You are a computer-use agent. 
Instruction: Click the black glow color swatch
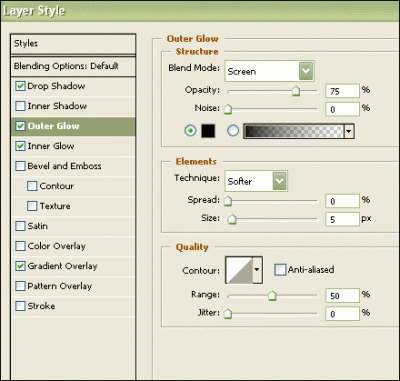pos(208,131)
